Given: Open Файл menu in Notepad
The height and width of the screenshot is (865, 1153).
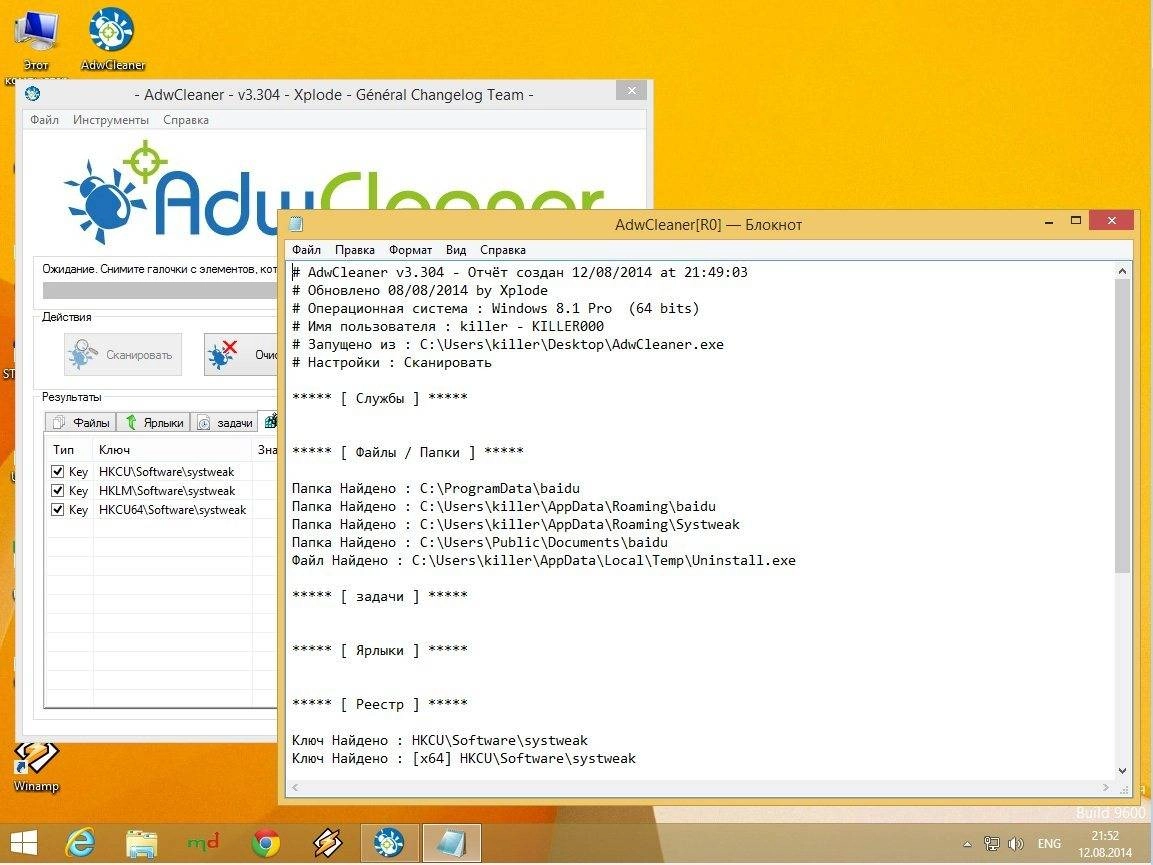Looking at the screenshot, I should click(307, 250).
